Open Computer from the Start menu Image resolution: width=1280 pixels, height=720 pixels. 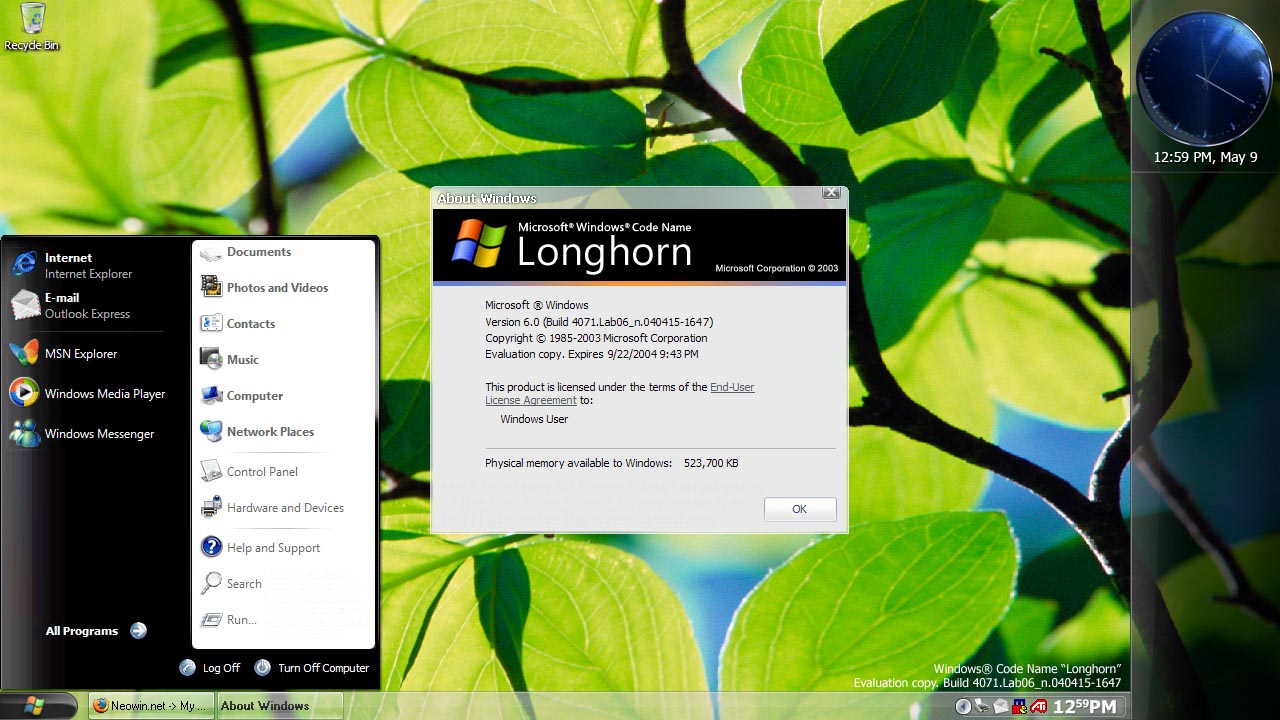point(253,395)
